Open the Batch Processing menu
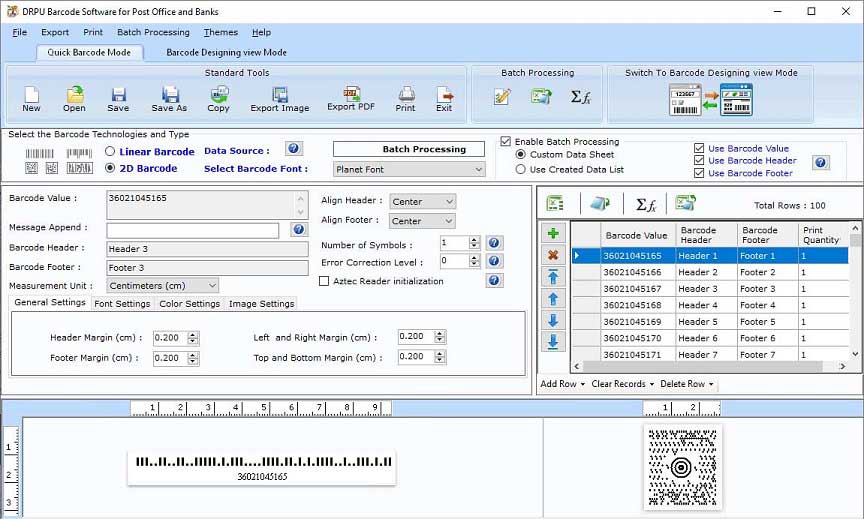864x519 pixels. (153, 32)
